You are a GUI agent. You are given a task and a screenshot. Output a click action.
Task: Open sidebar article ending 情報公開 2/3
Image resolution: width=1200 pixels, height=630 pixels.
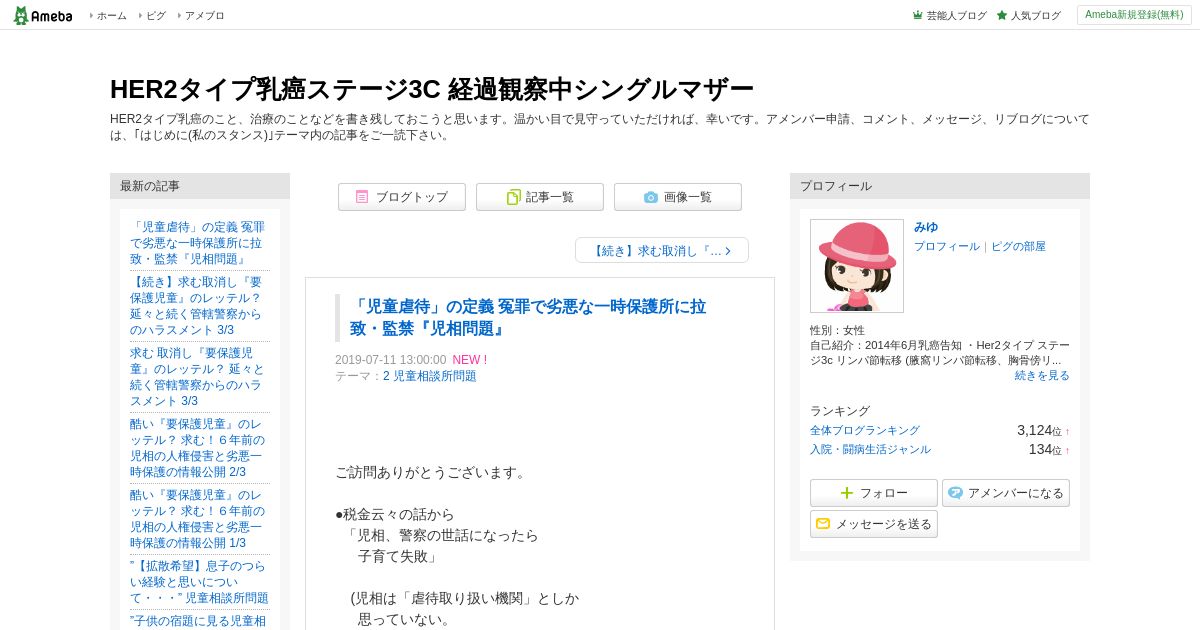(197, 448)
